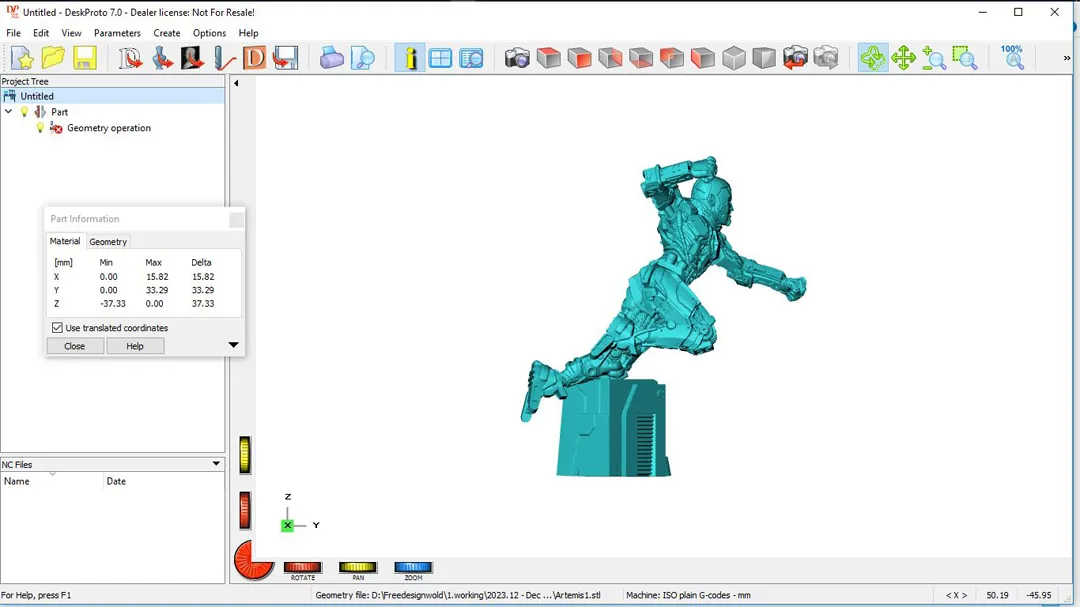
Task: Open the Create menu
Action: (x=167, y=33)
